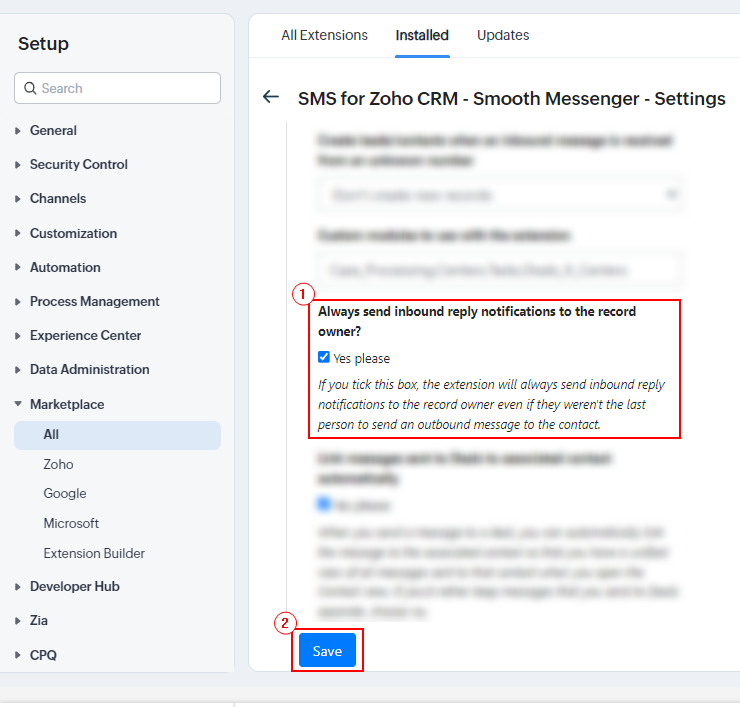Click the magnifier icon in the Setup search box

pyautogui.click(x=30, y=88)
